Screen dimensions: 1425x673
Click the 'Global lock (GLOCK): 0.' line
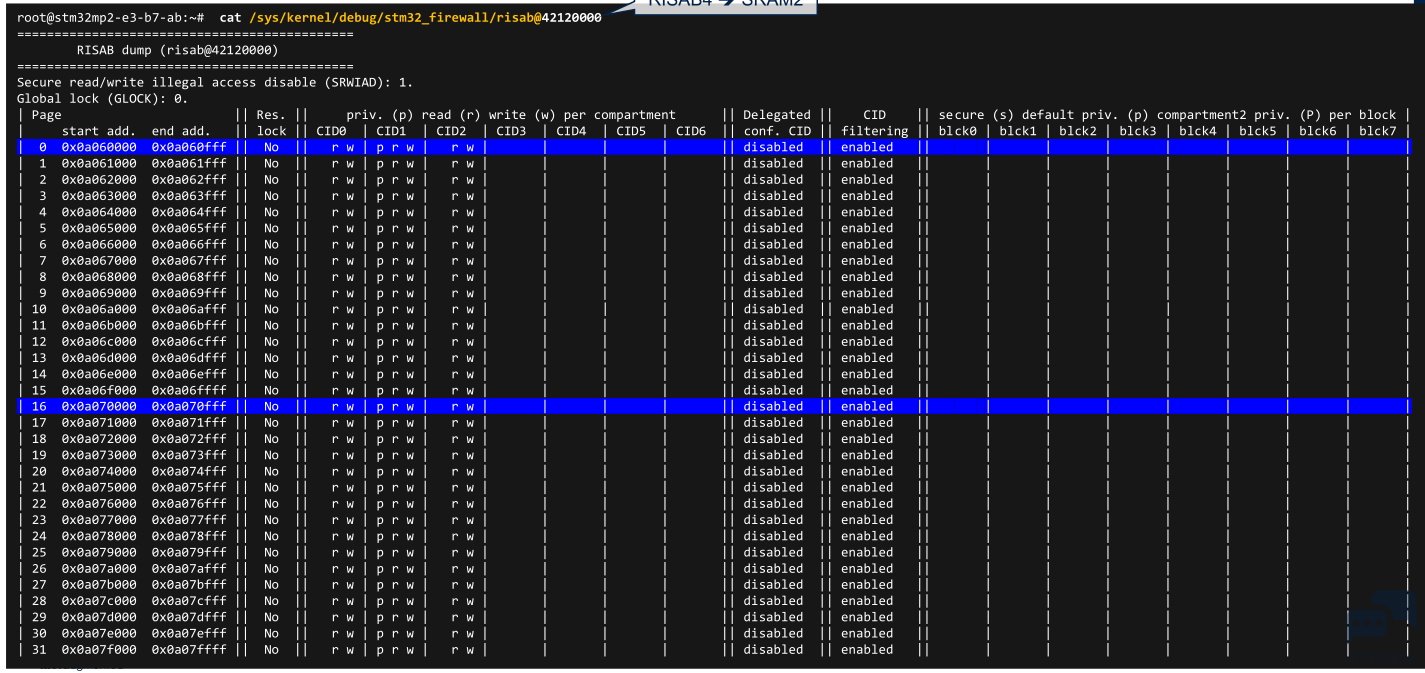102,98
